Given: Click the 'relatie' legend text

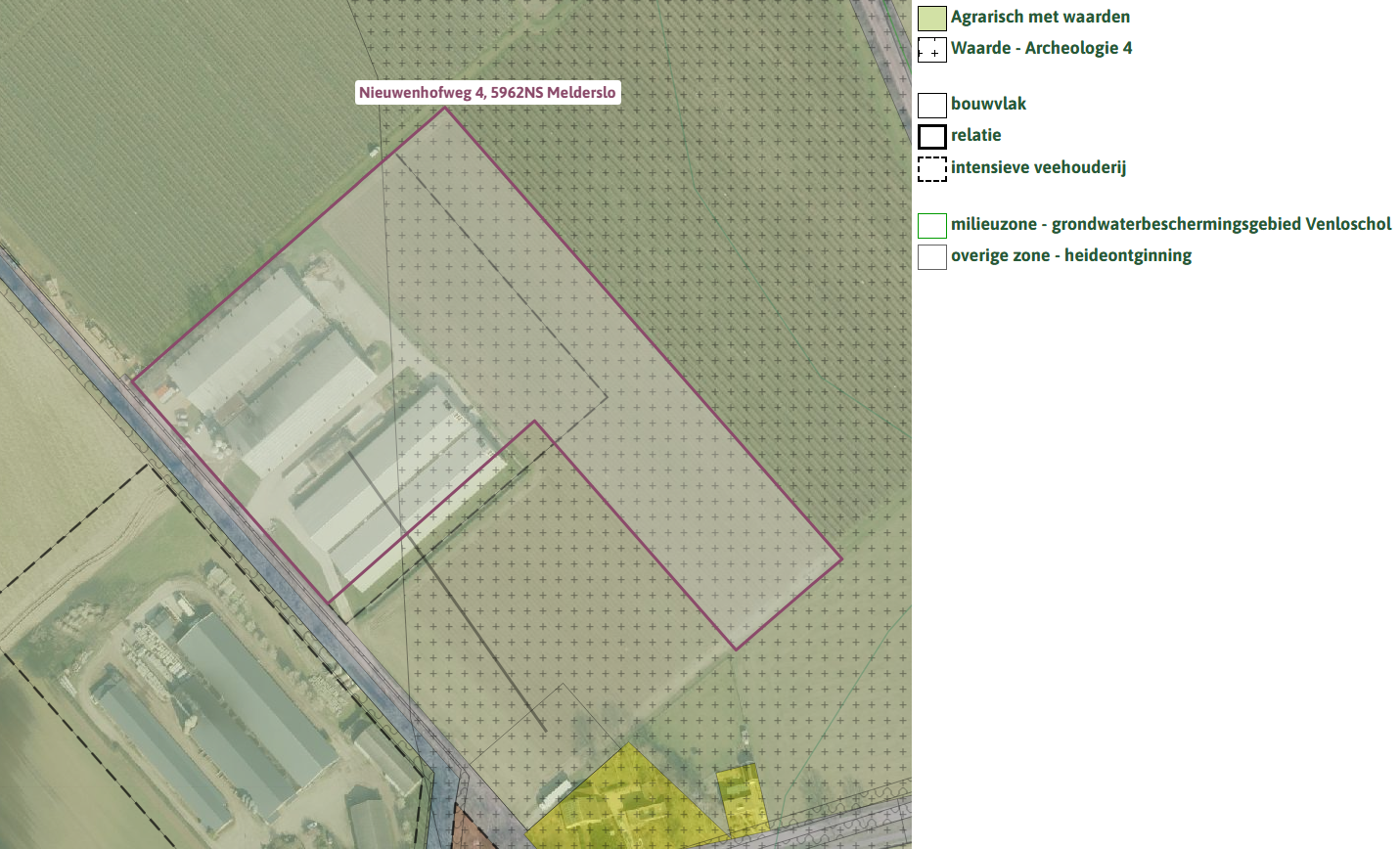Looking at the screenshot, I should point(975,135).
